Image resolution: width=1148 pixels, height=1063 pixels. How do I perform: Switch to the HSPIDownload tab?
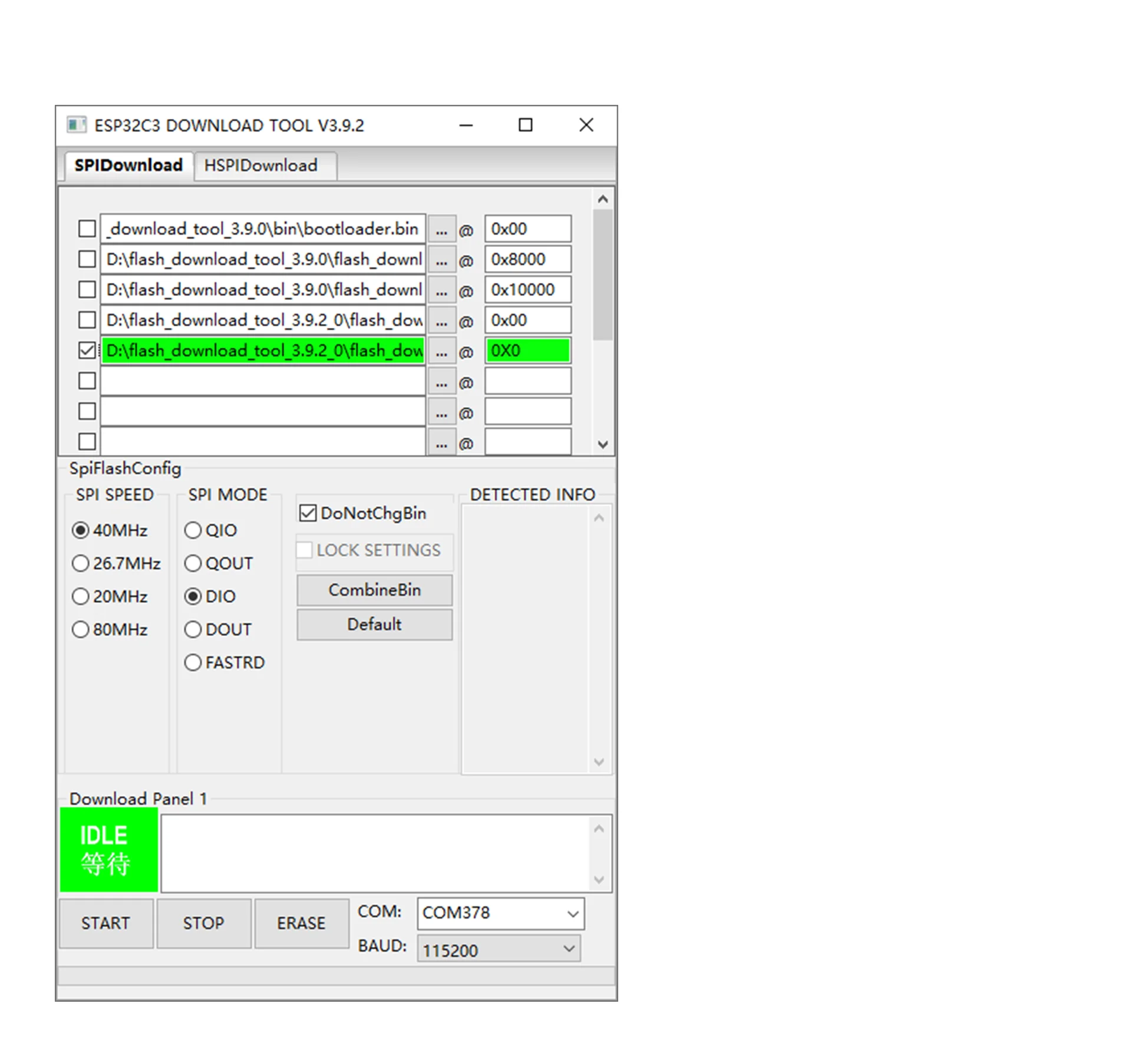(261, 166)
